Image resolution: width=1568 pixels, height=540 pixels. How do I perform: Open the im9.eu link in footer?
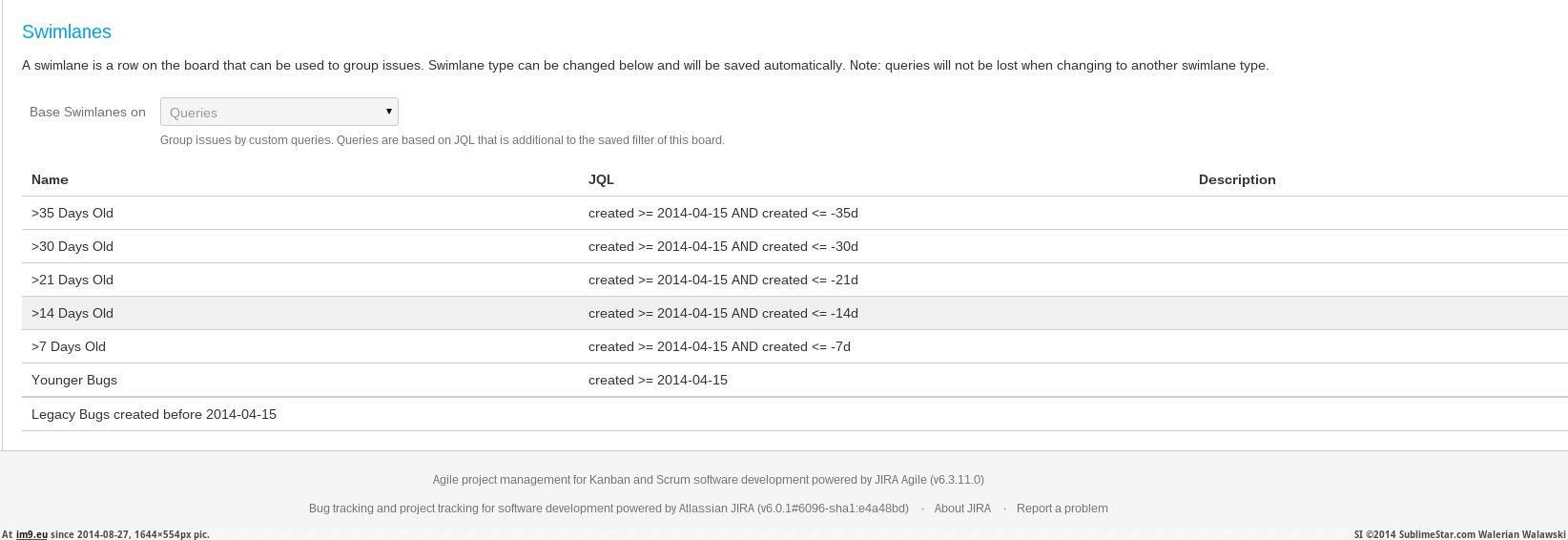31,534
